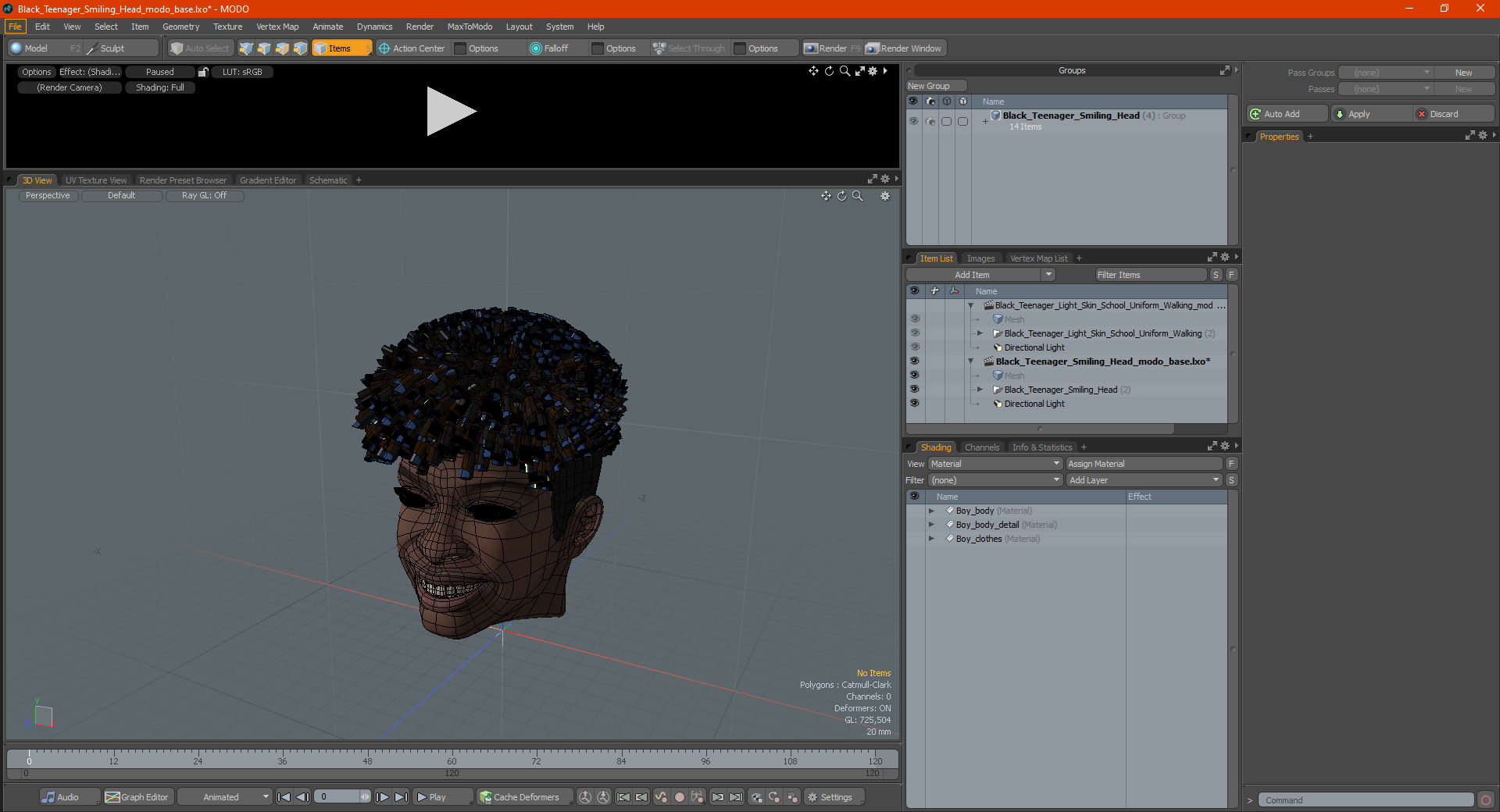Viewport: 1500px width, 812px height.
Task: Open the MaxToModo menu
Action: (x=470, y=27)
